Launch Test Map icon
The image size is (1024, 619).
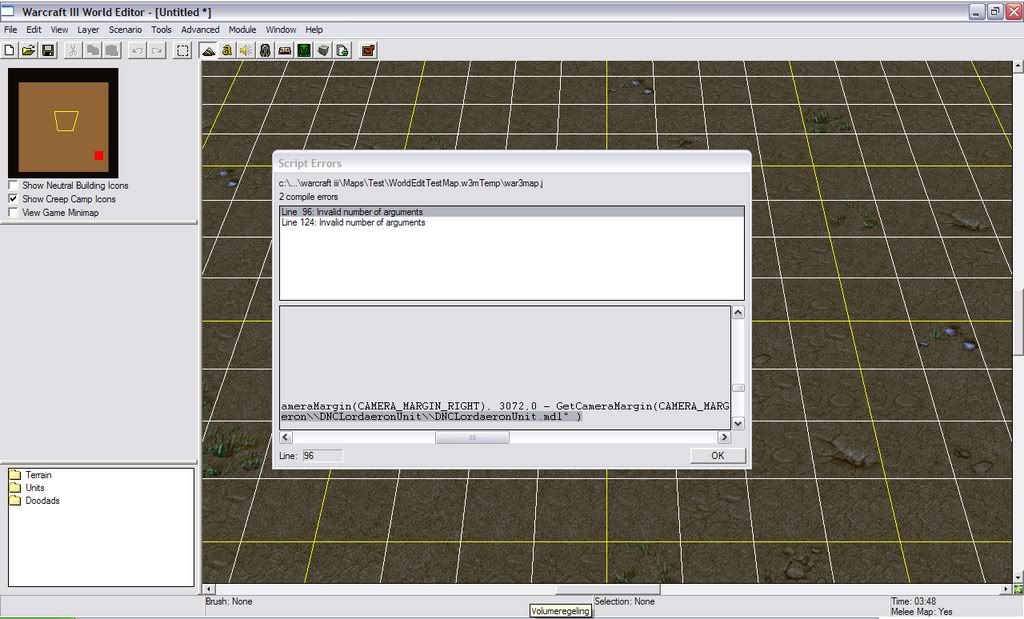click(368, 50)
